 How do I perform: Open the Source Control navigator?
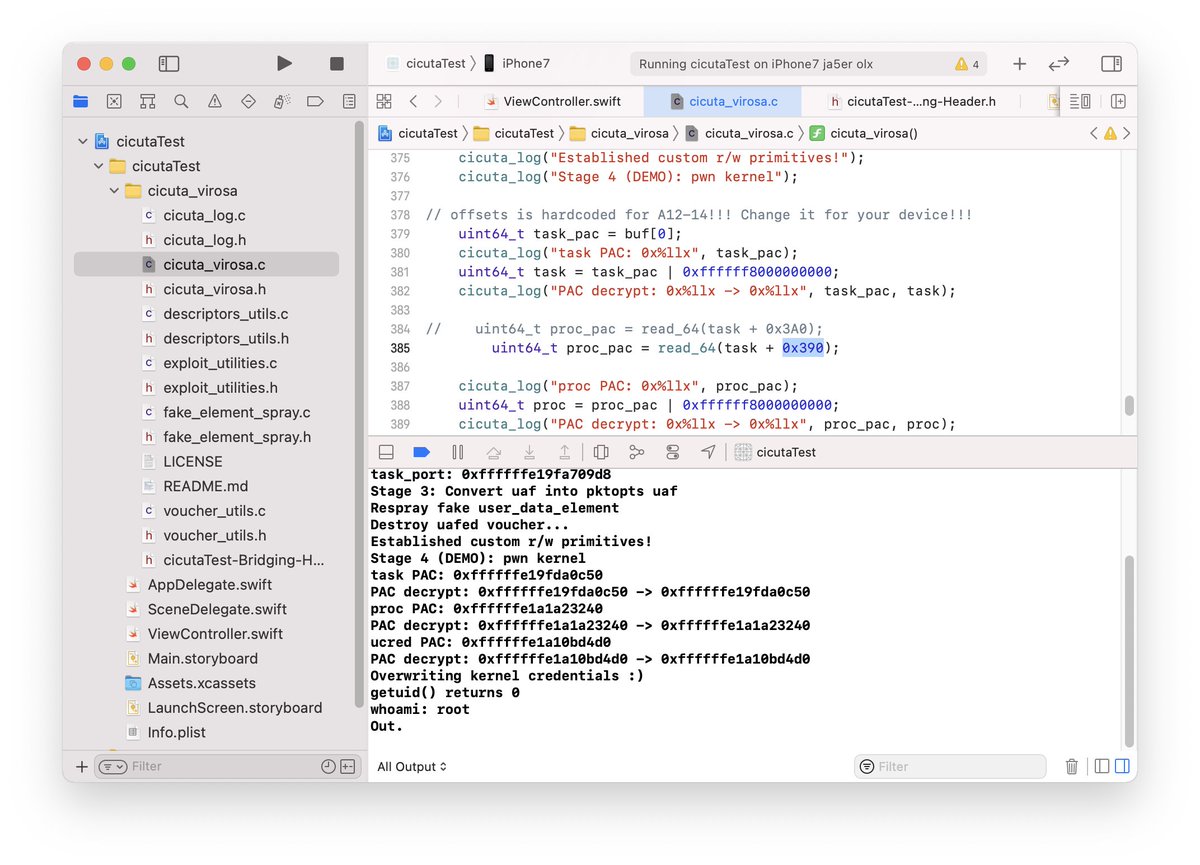(x=114, y=101)
